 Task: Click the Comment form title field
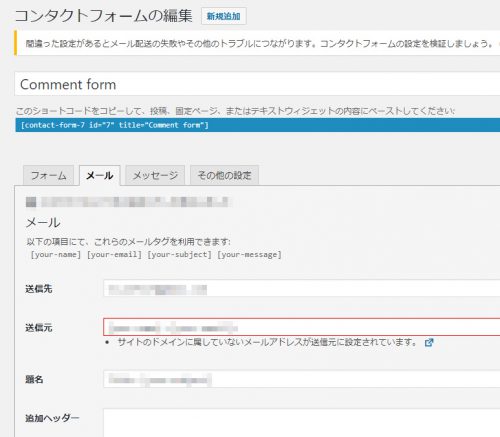(x=257, y=84)
